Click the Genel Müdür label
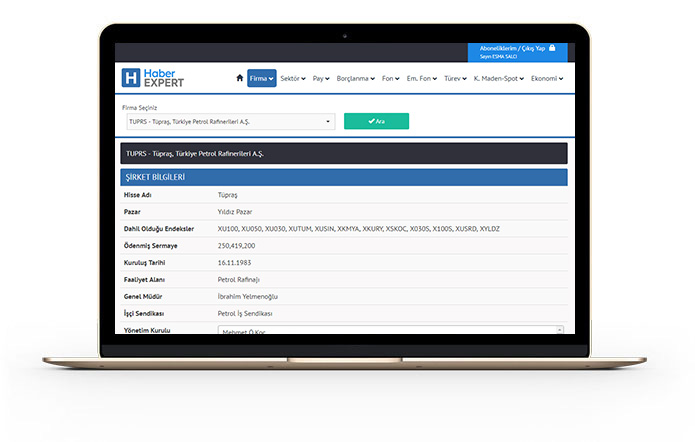The height and width of the screenshot is (442, 695). point(143,297)
